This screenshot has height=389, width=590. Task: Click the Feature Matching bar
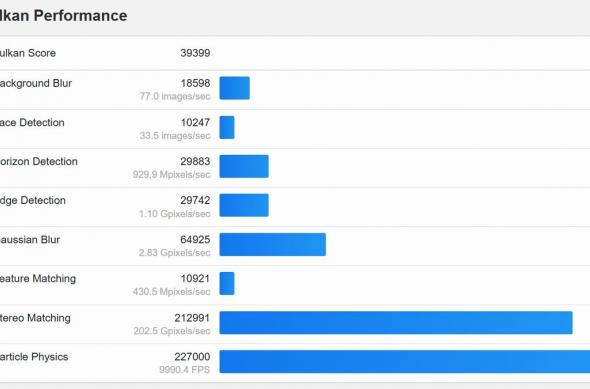point(227,283)
